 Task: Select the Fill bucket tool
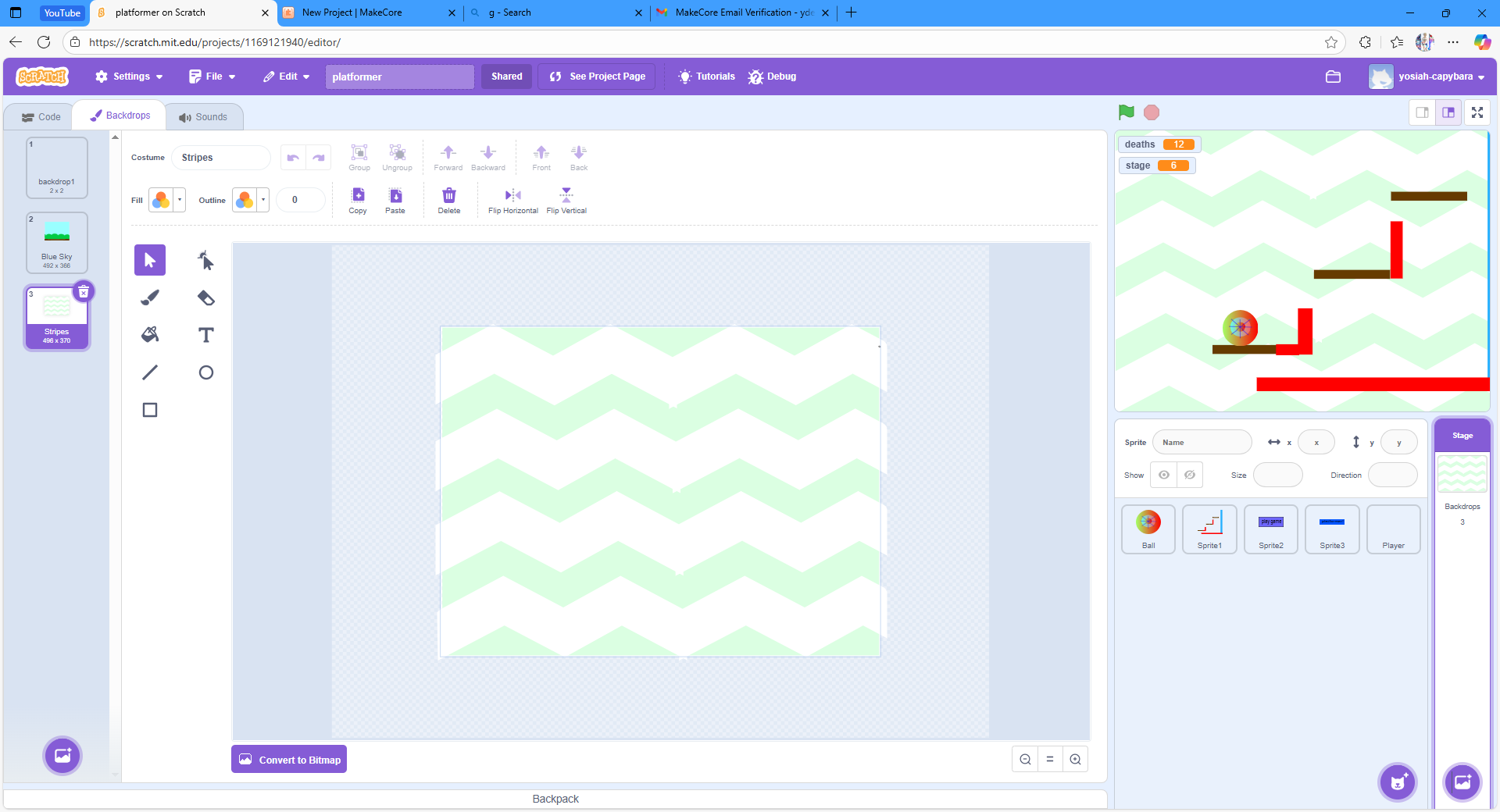150,335
